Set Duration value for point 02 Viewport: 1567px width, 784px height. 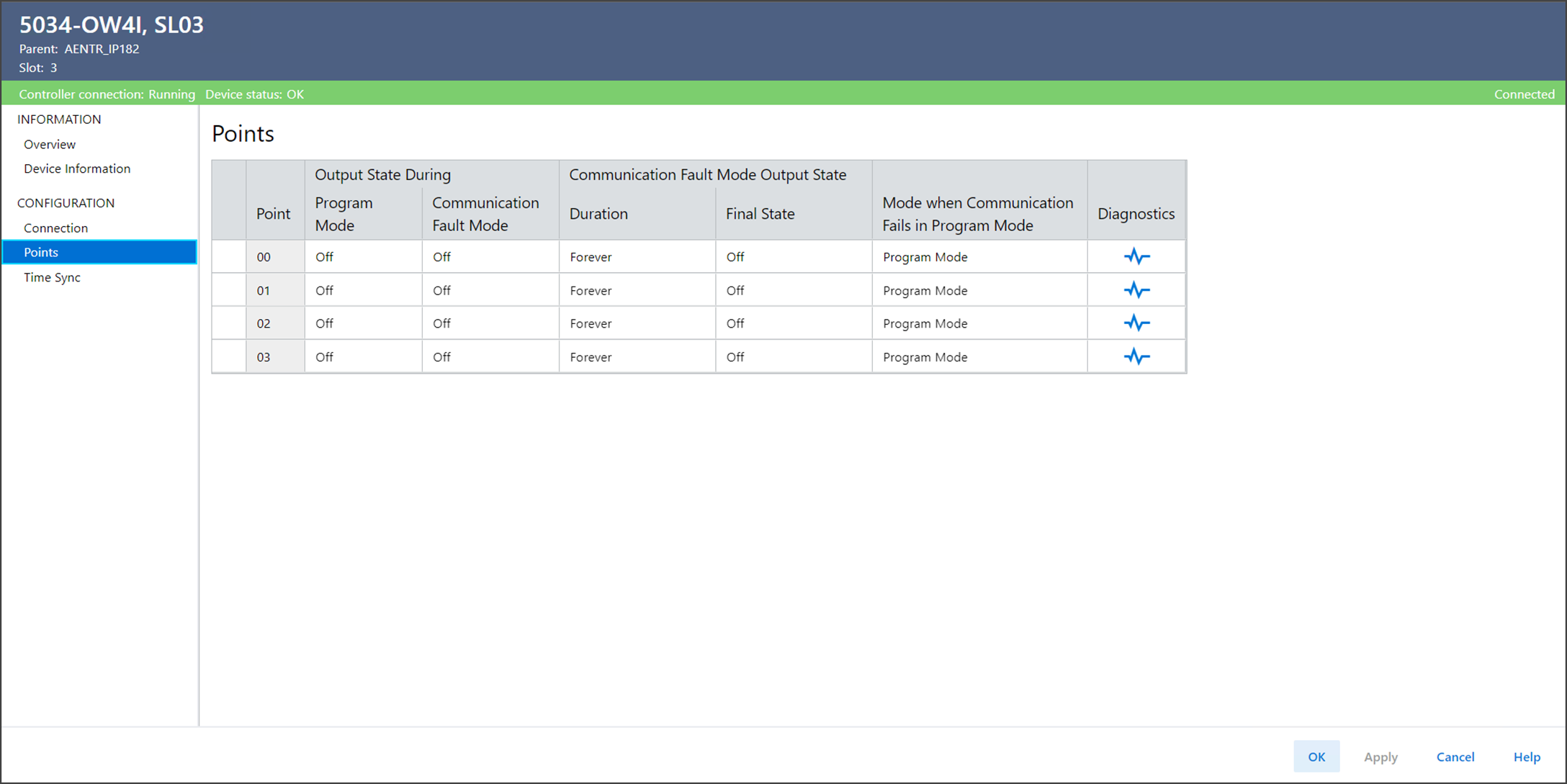pyautogui.click(x=637, y=323)
